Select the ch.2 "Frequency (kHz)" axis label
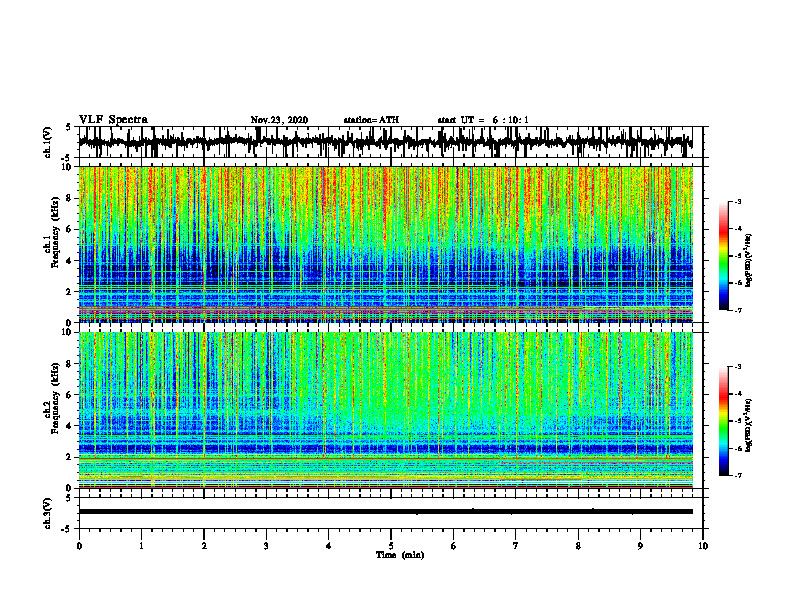This screenshot has height=612, width=792. [x=56, y=396]
